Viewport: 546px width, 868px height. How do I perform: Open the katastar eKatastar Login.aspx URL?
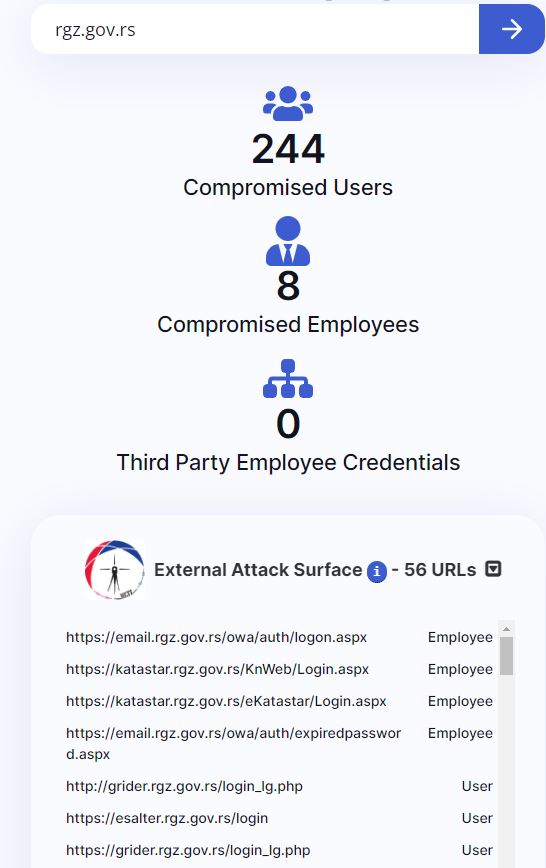click(x=226, y=701)
